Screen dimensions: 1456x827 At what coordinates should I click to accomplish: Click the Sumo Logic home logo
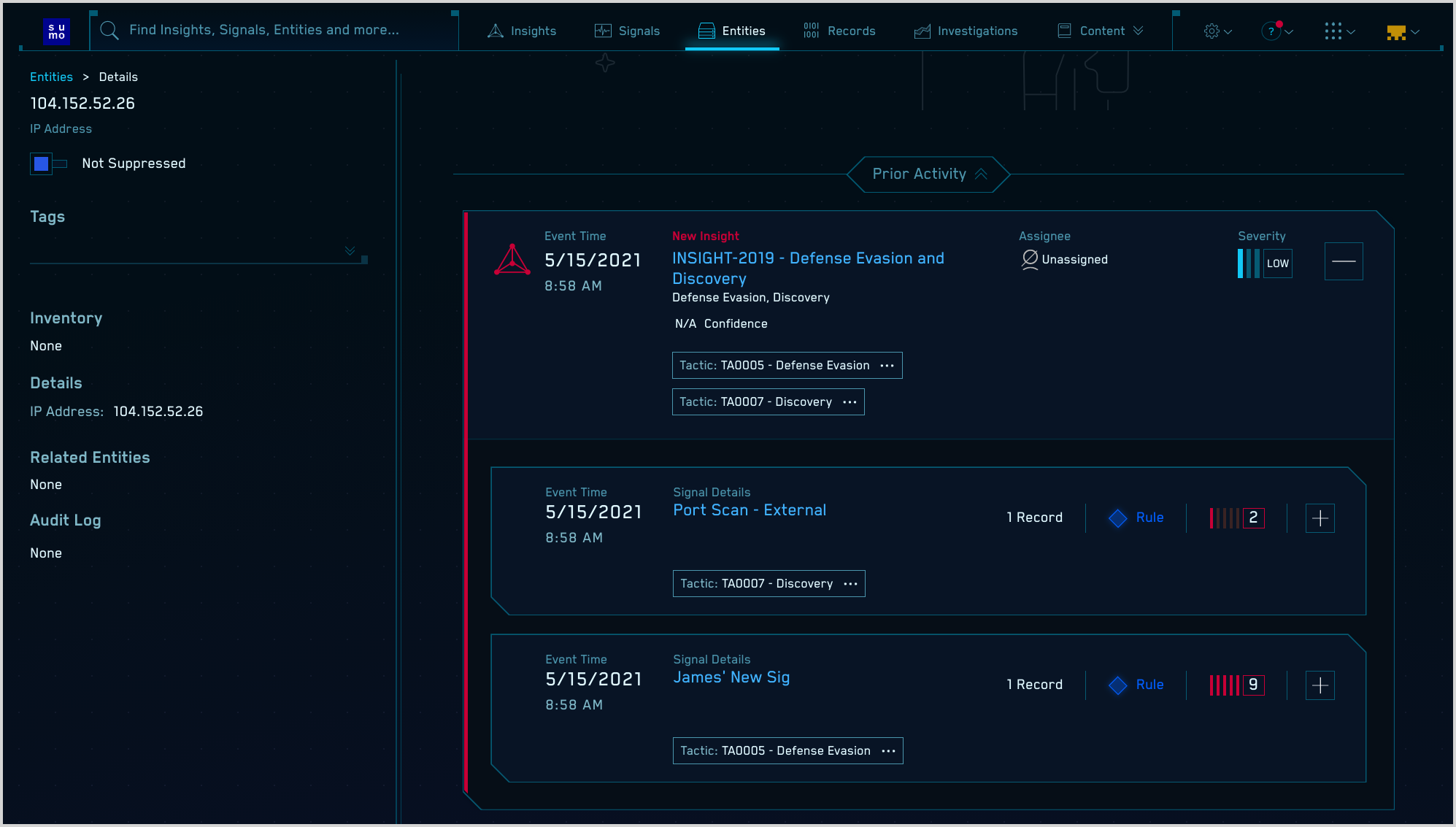pos(56,31)
